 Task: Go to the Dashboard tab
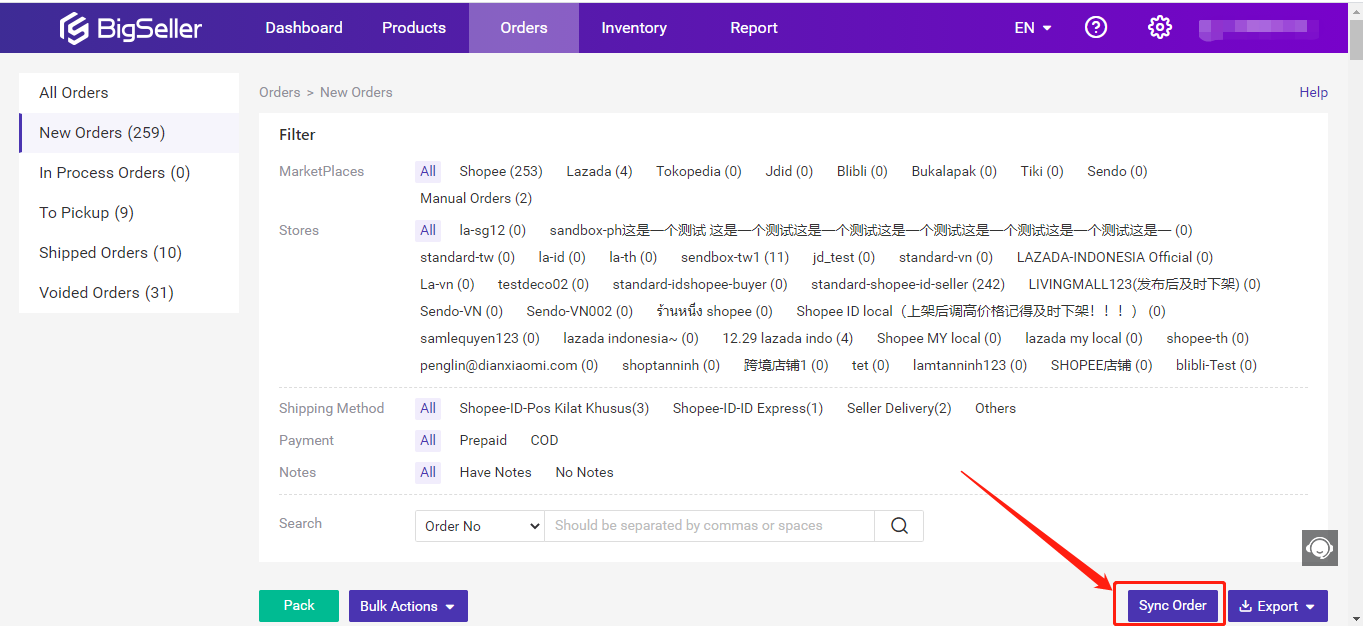(304, 27)
